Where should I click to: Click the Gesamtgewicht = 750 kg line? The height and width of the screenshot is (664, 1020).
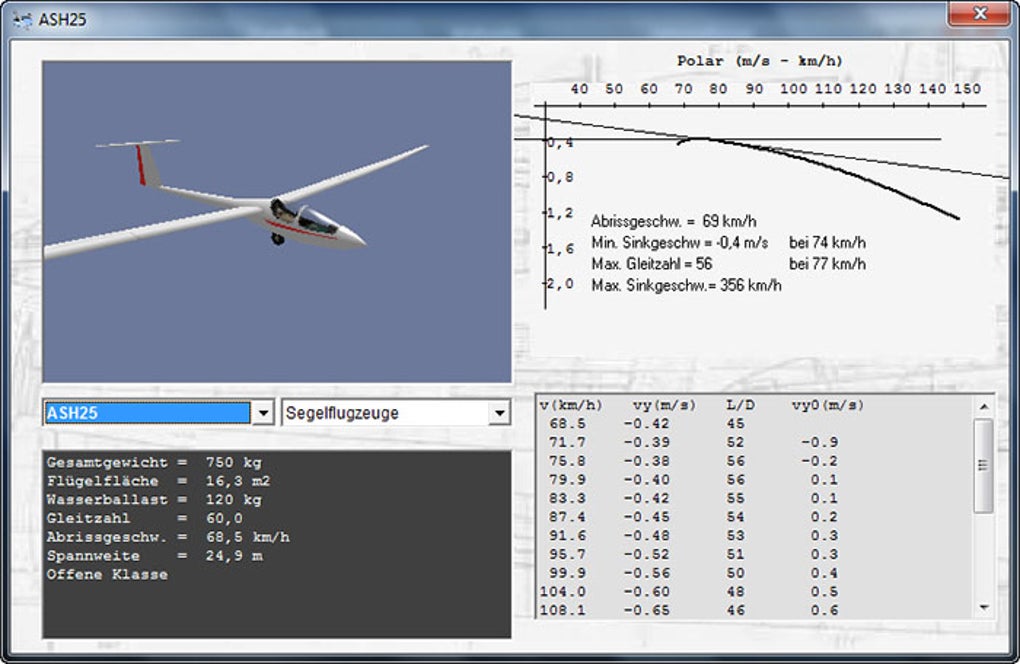pyautogui.click(x=154, y=462)
